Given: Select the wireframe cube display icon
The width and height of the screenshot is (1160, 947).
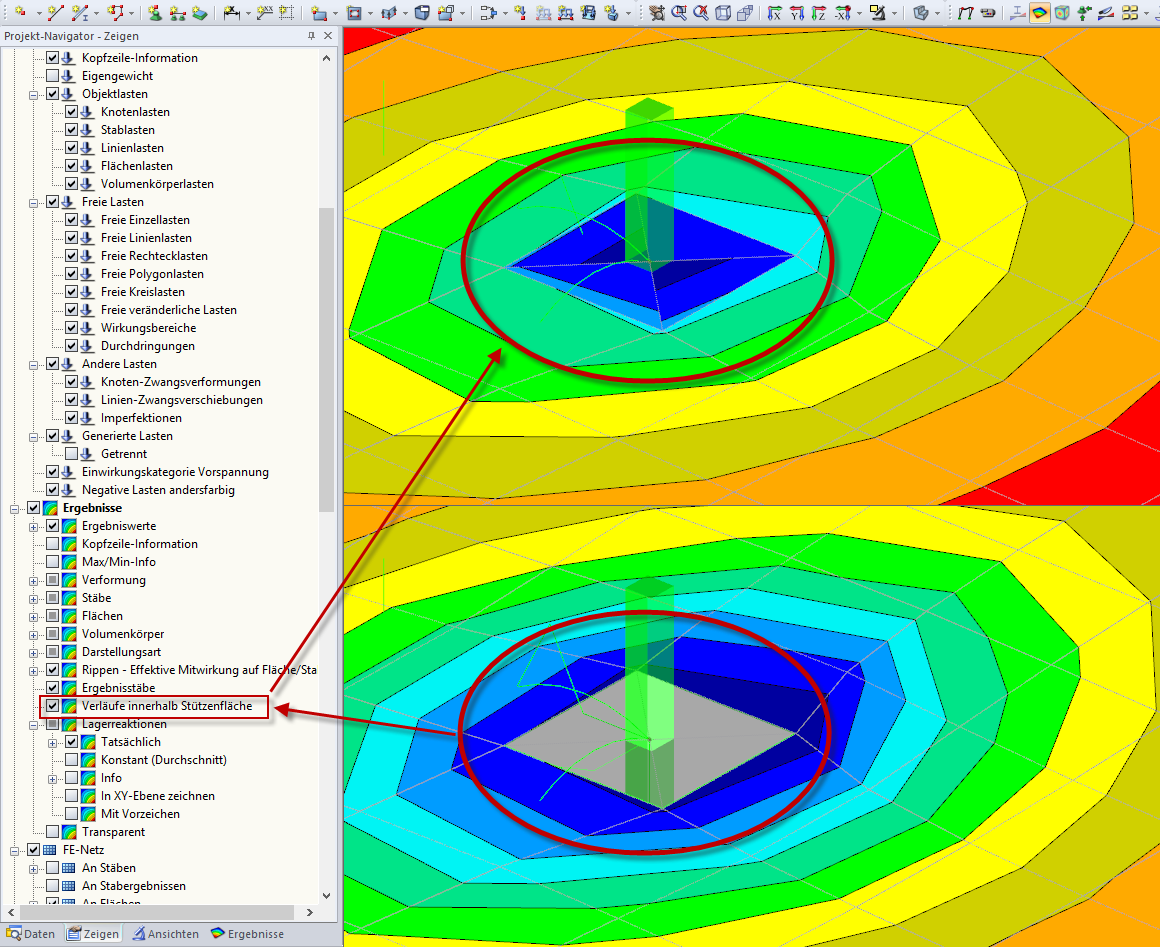Looking at the screenshot, I should (724, 12).
